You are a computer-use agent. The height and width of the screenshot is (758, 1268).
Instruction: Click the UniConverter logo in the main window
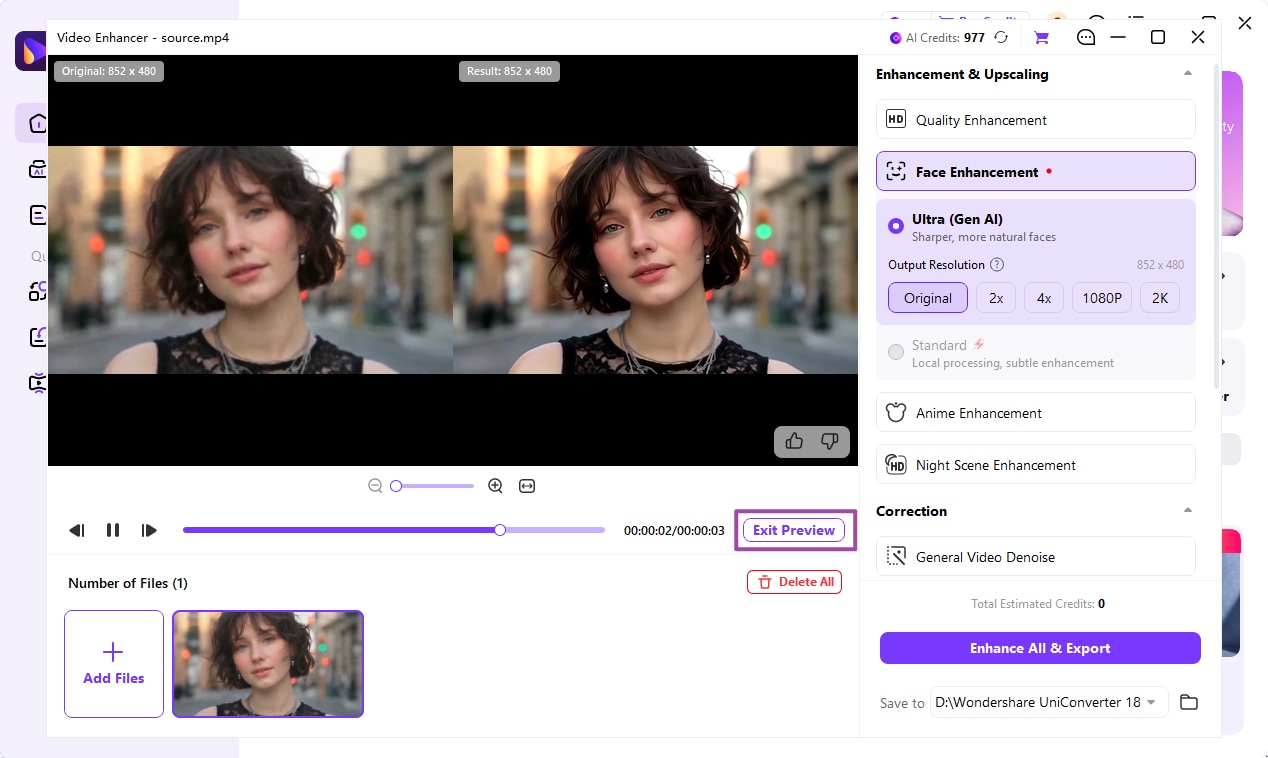31,50
